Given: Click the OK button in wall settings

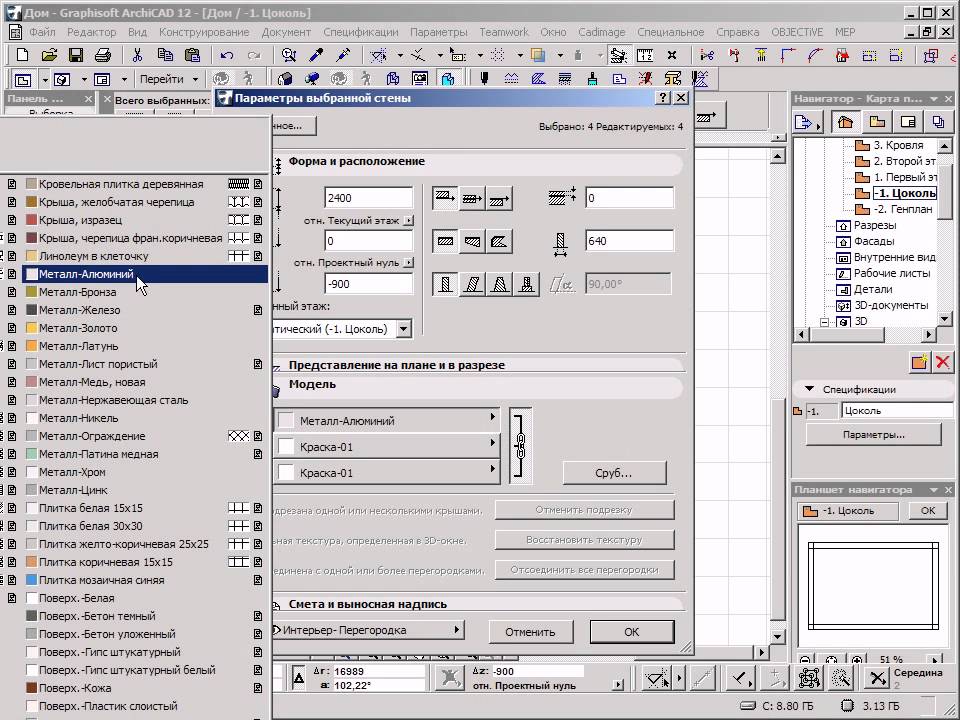Looking at the screenshot, I should click(x=632, y=632).
